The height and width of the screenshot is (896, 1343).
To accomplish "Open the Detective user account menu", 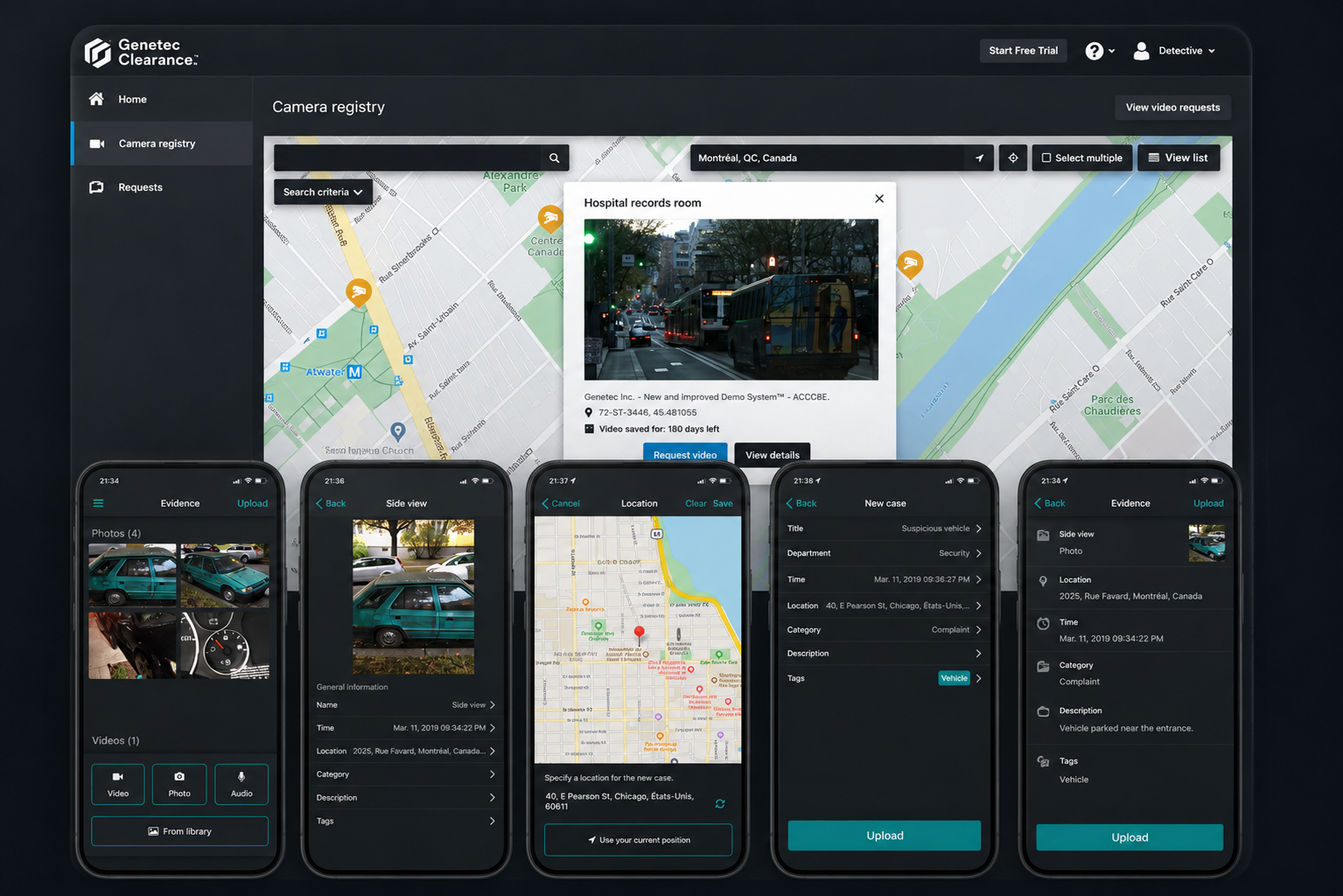I will click(1174, 51).
